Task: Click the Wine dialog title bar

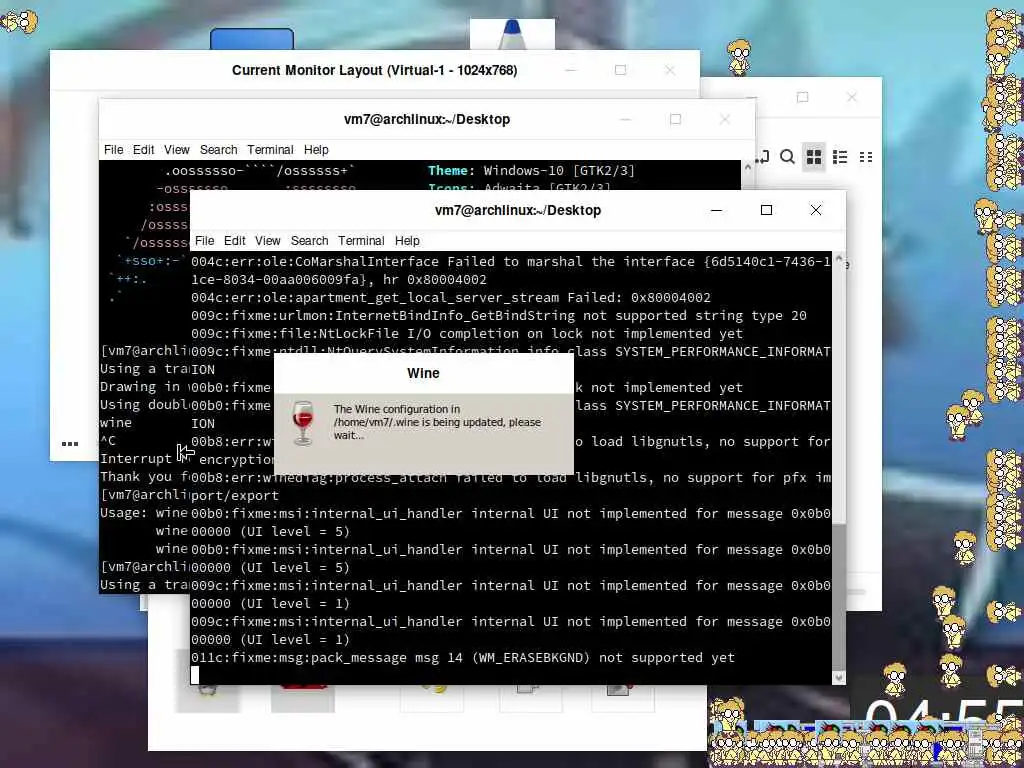Action: coord(423,373)
